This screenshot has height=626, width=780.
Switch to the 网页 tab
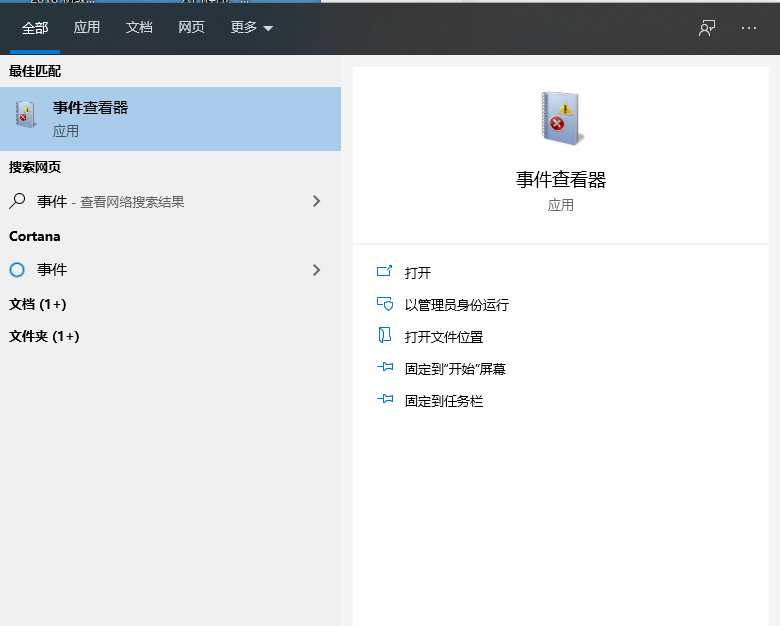(192, 27)
